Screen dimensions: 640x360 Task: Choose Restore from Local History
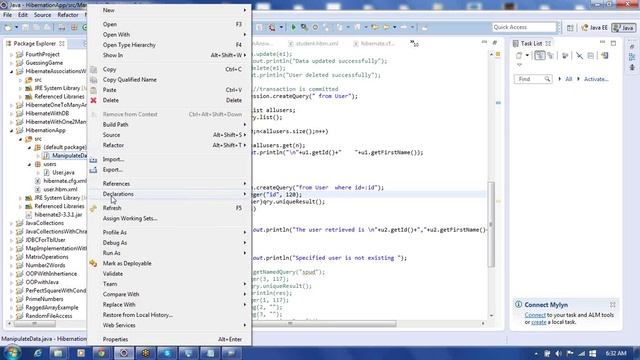(x=170, y=315)
